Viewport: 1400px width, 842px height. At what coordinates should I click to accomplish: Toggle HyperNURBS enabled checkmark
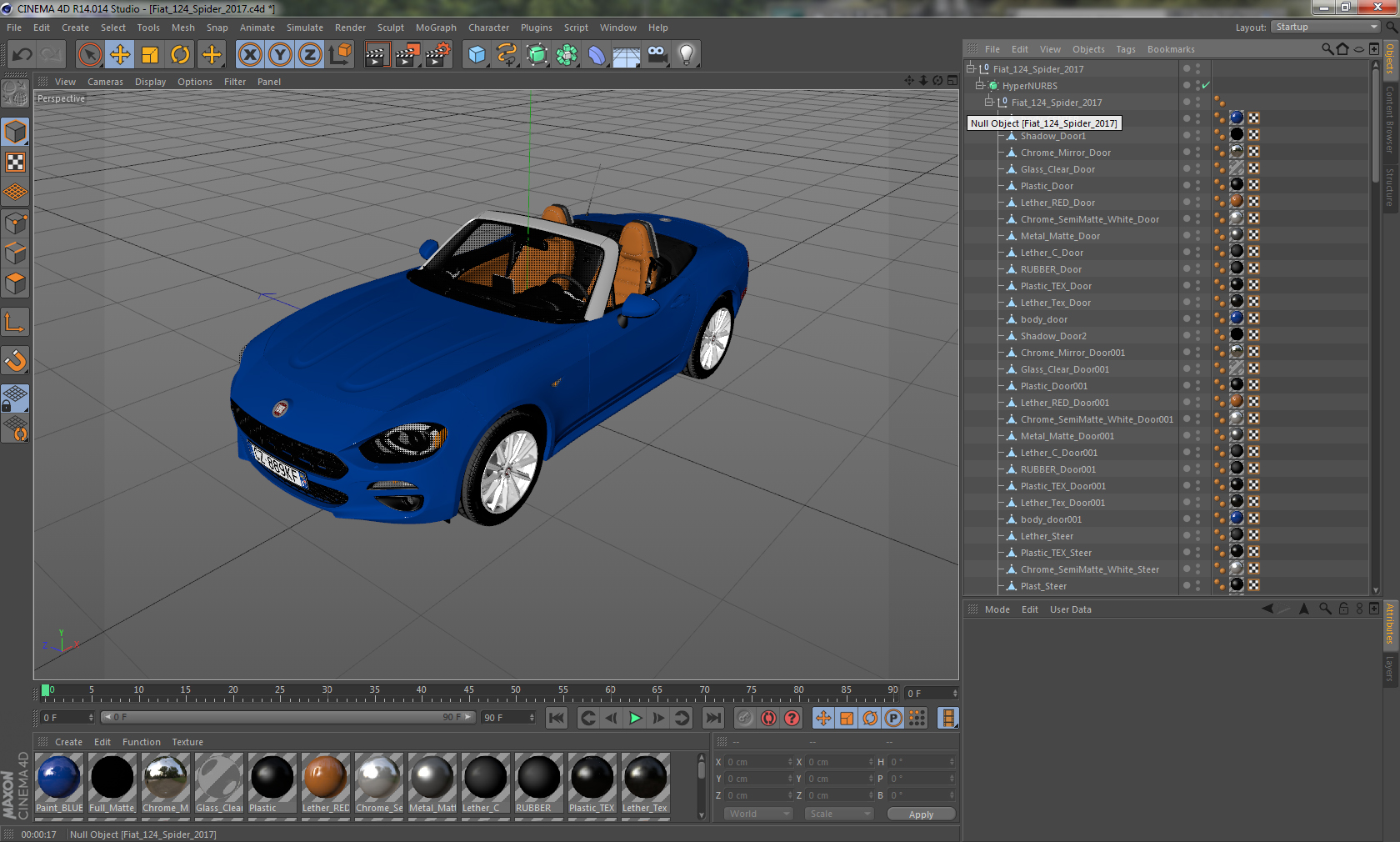(x=1206, y=85)
